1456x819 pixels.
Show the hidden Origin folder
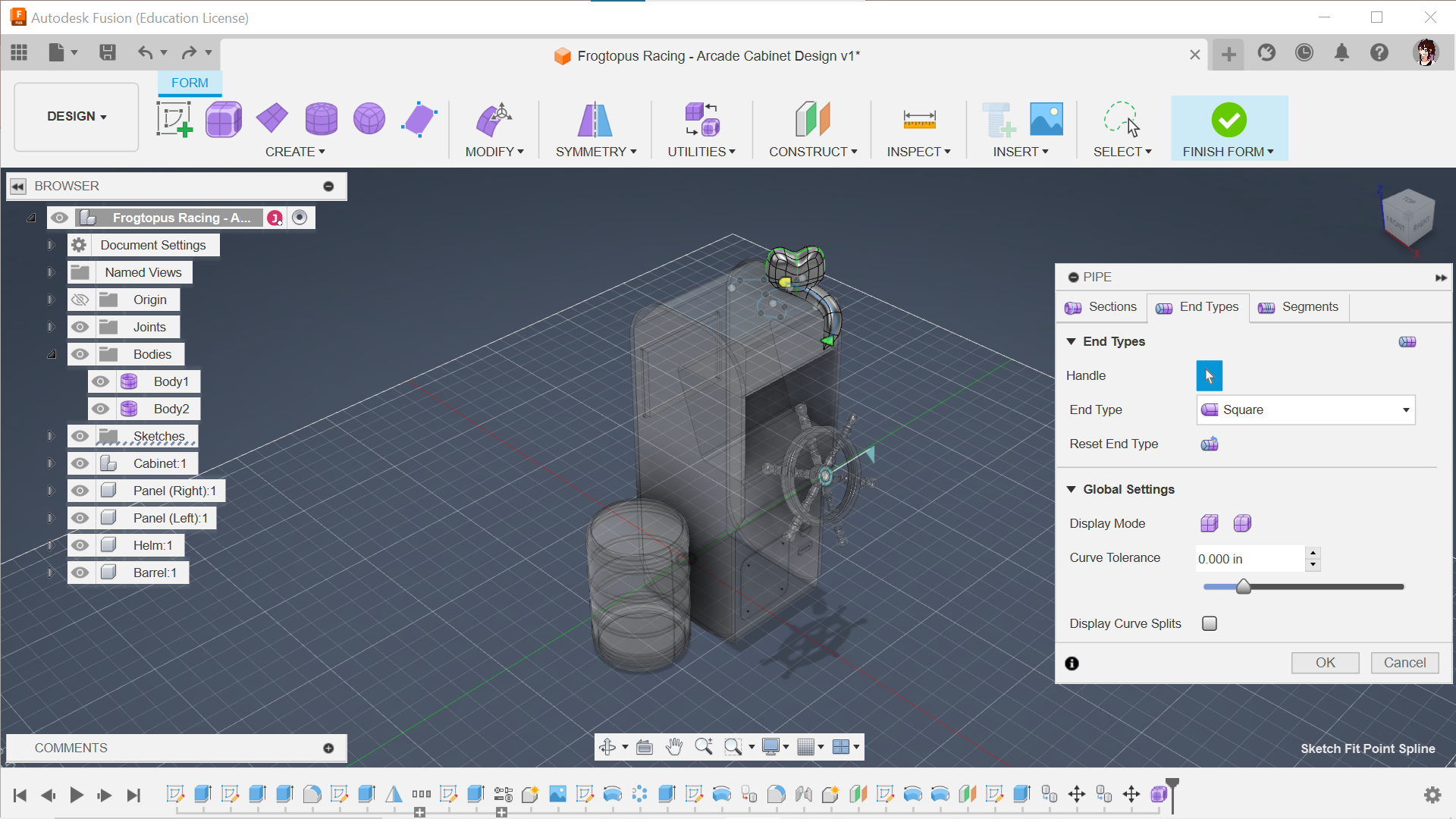pyautogui.click(x=80, y=300)
